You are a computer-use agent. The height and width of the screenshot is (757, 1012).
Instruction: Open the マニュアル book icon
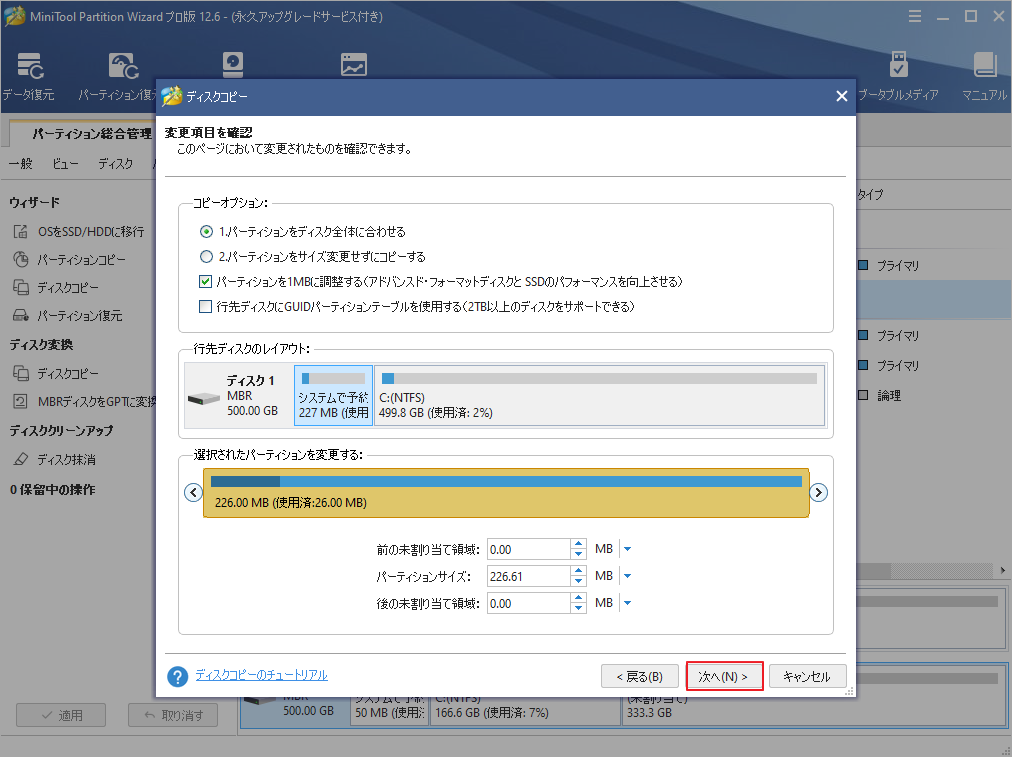coord(984,68)
